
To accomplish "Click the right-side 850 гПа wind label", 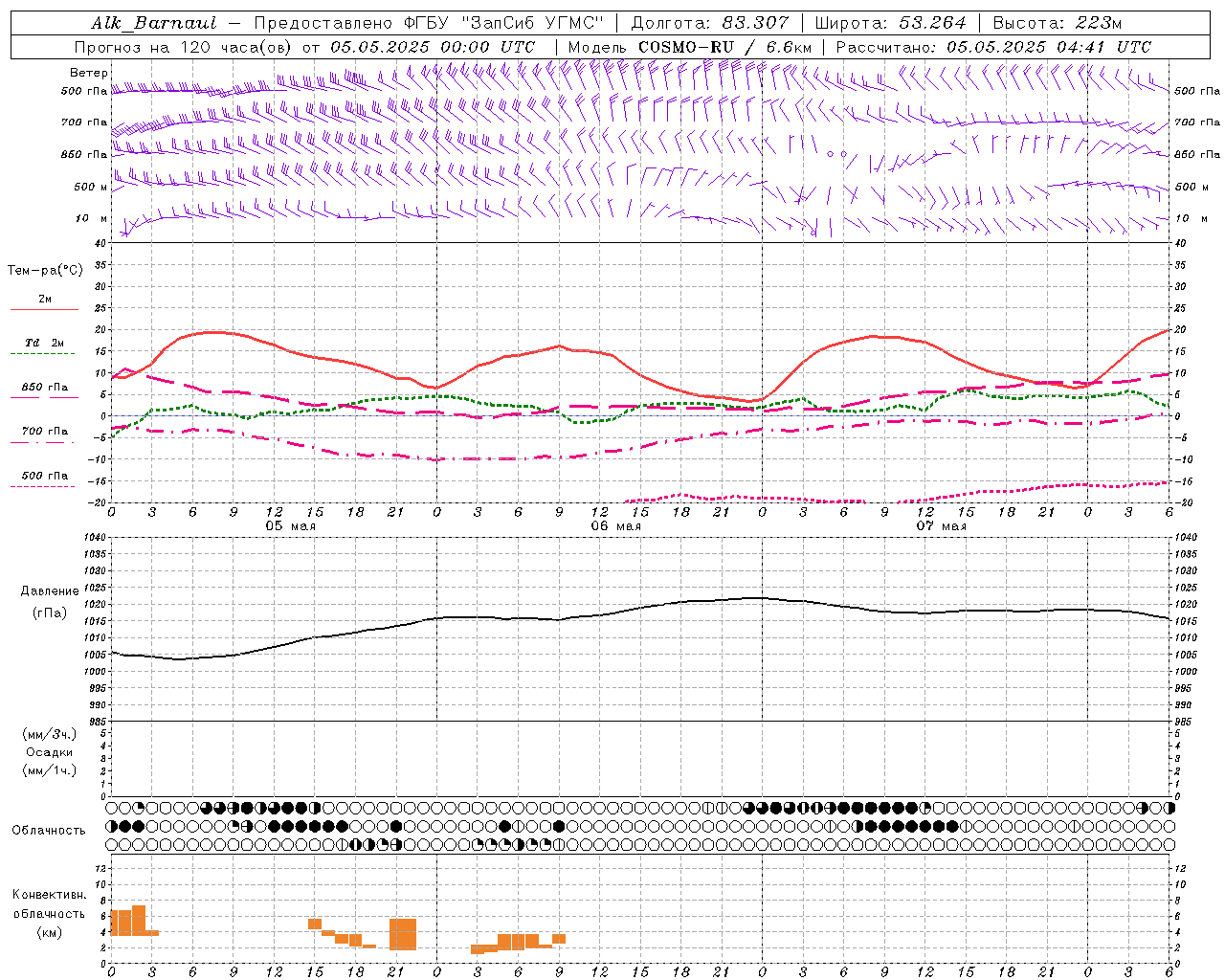I will [x=1197, y=154].
